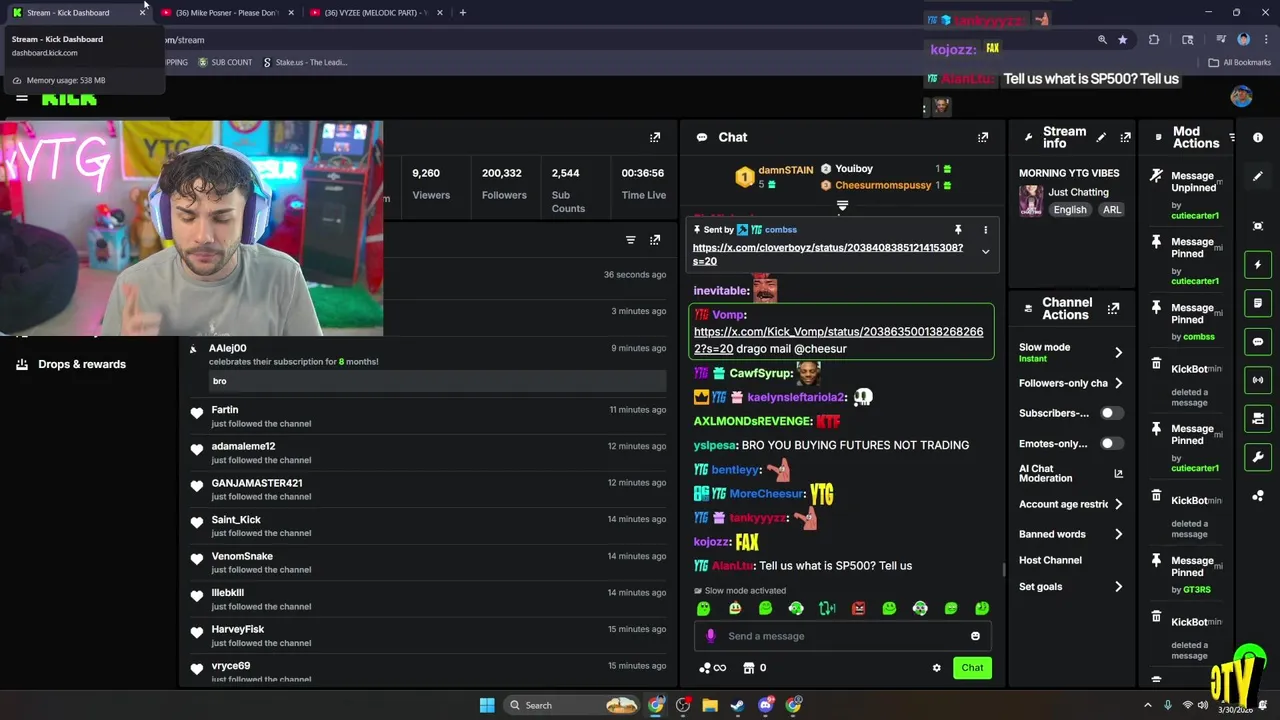Select the Stream - Kick Dashboard tab
This screenshot has height=720, width=1280.
(78, 12)
